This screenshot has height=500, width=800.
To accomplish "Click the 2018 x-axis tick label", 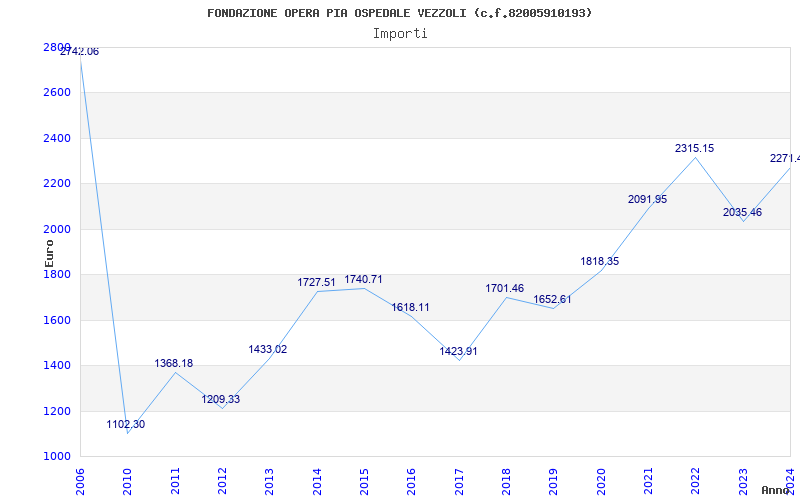I will [x=506, y=482].
